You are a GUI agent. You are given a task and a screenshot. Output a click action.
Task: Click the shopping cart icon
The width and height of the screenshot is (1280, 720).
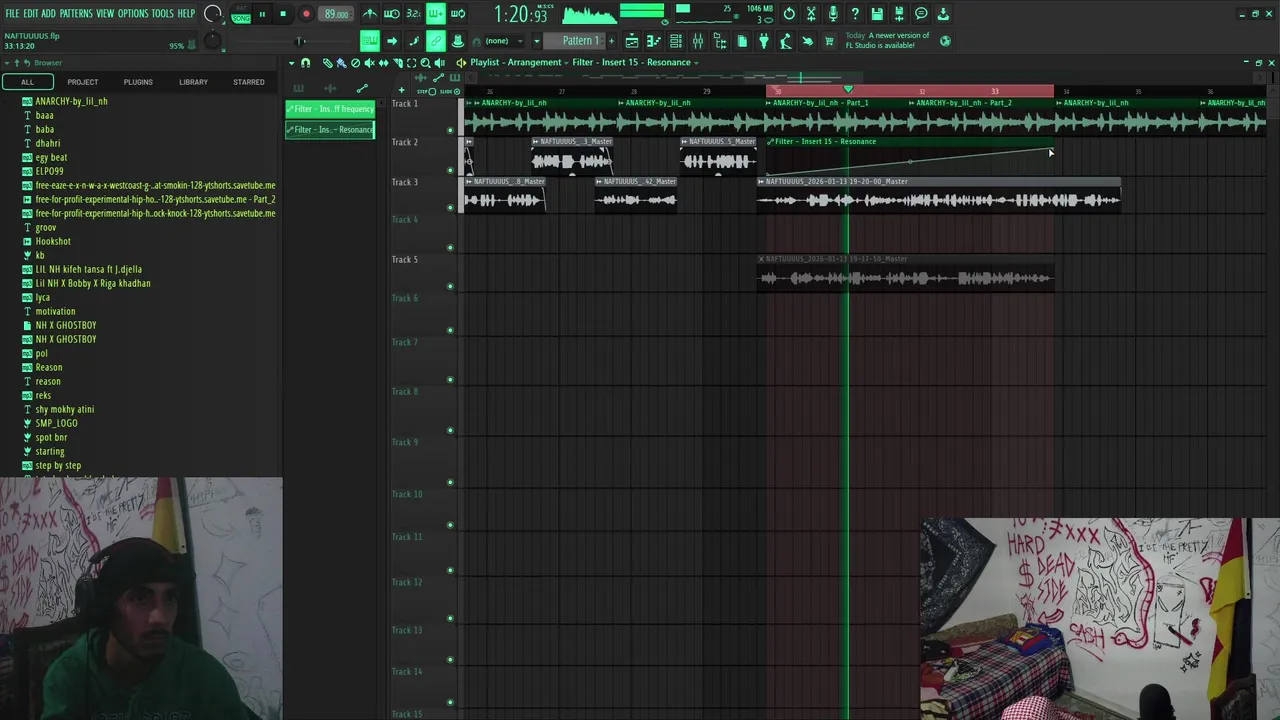point(829,41)
